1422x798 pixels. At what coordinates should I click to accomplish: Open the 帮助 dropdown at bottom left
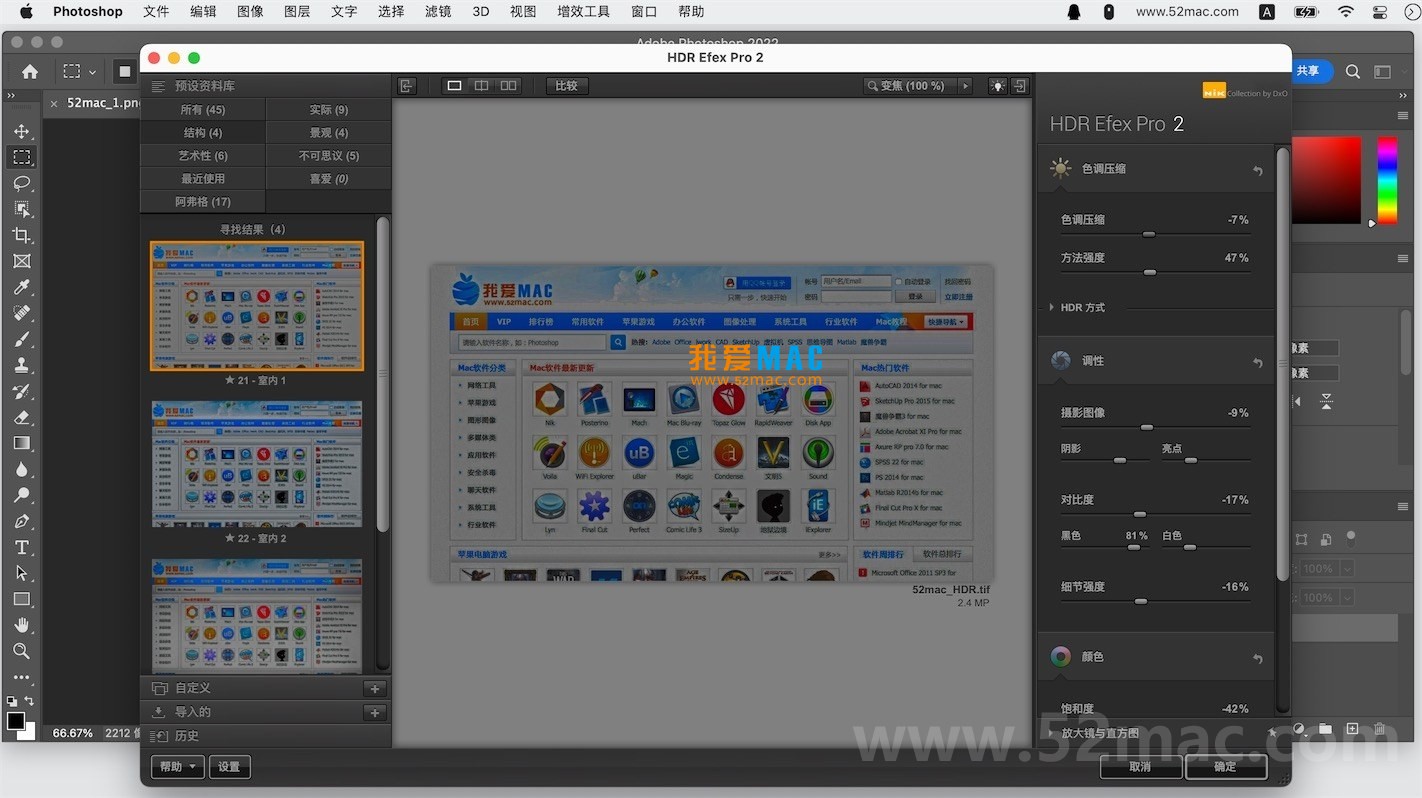(178, 767)
